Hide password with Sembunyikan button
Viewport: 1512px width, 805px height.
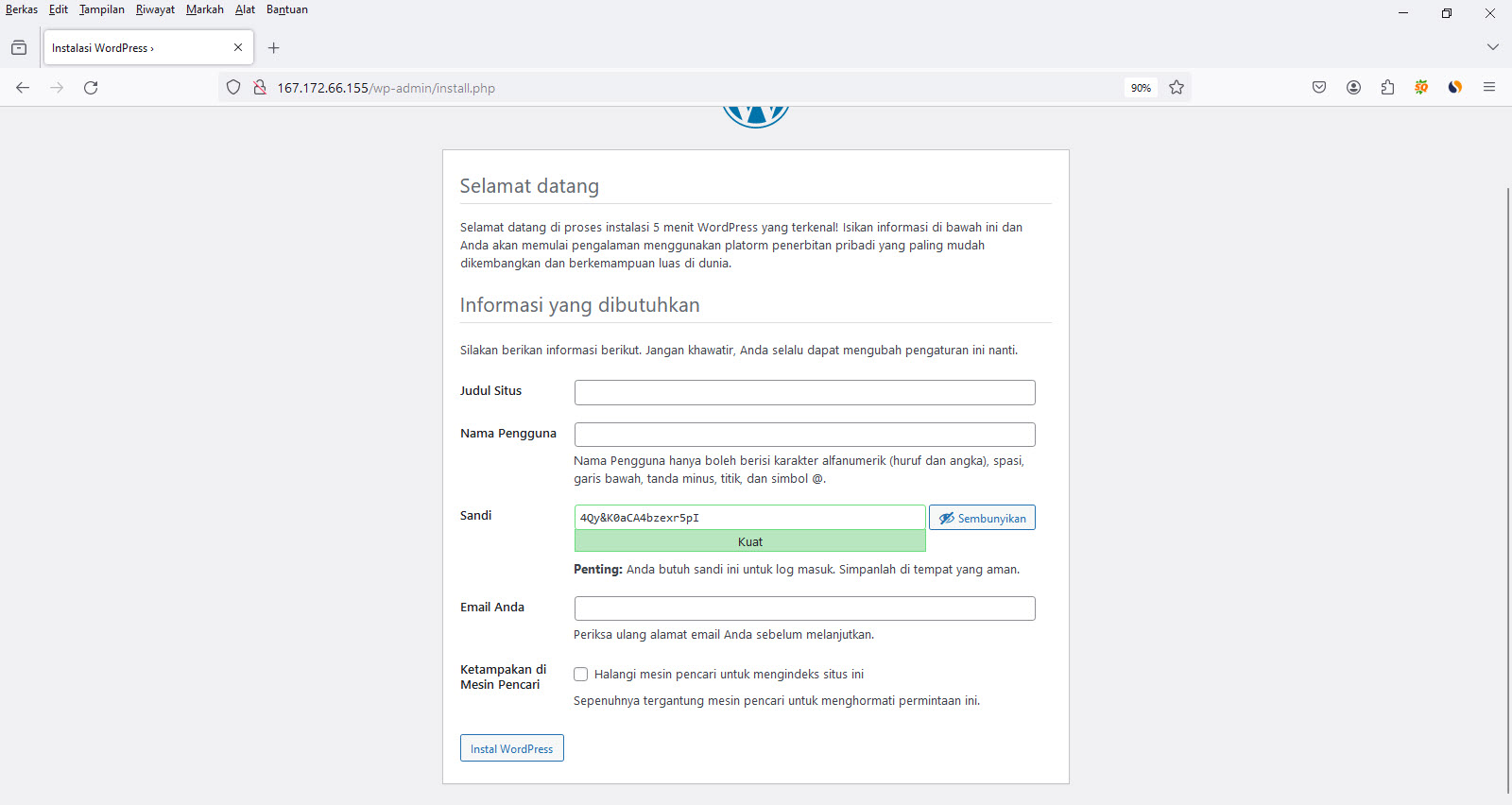click(982, 518)
